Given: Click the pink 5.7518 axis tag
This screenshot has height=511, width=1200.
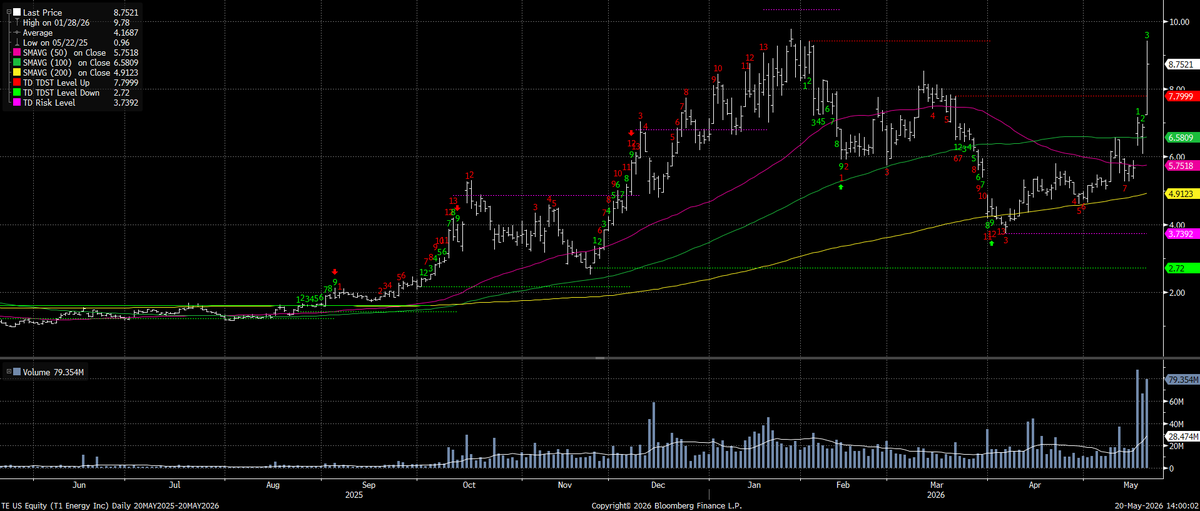Looking at the screenshot, I should 1181,166.
